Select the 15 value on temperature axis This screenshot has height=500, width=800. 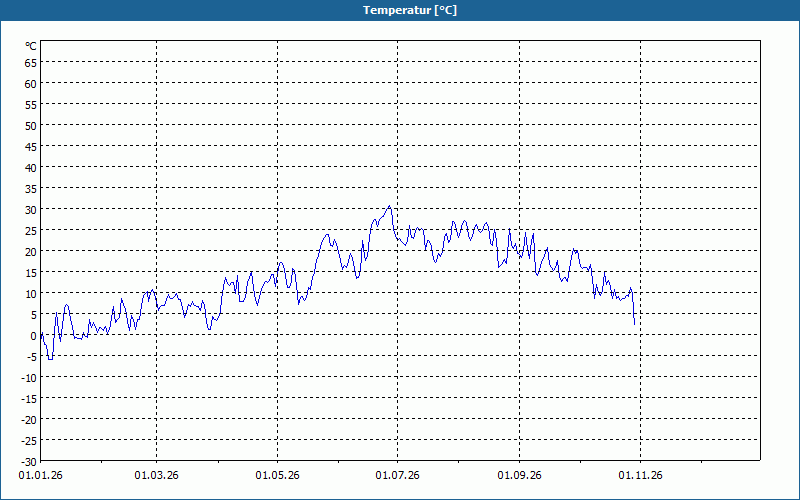tap(31, 273)
